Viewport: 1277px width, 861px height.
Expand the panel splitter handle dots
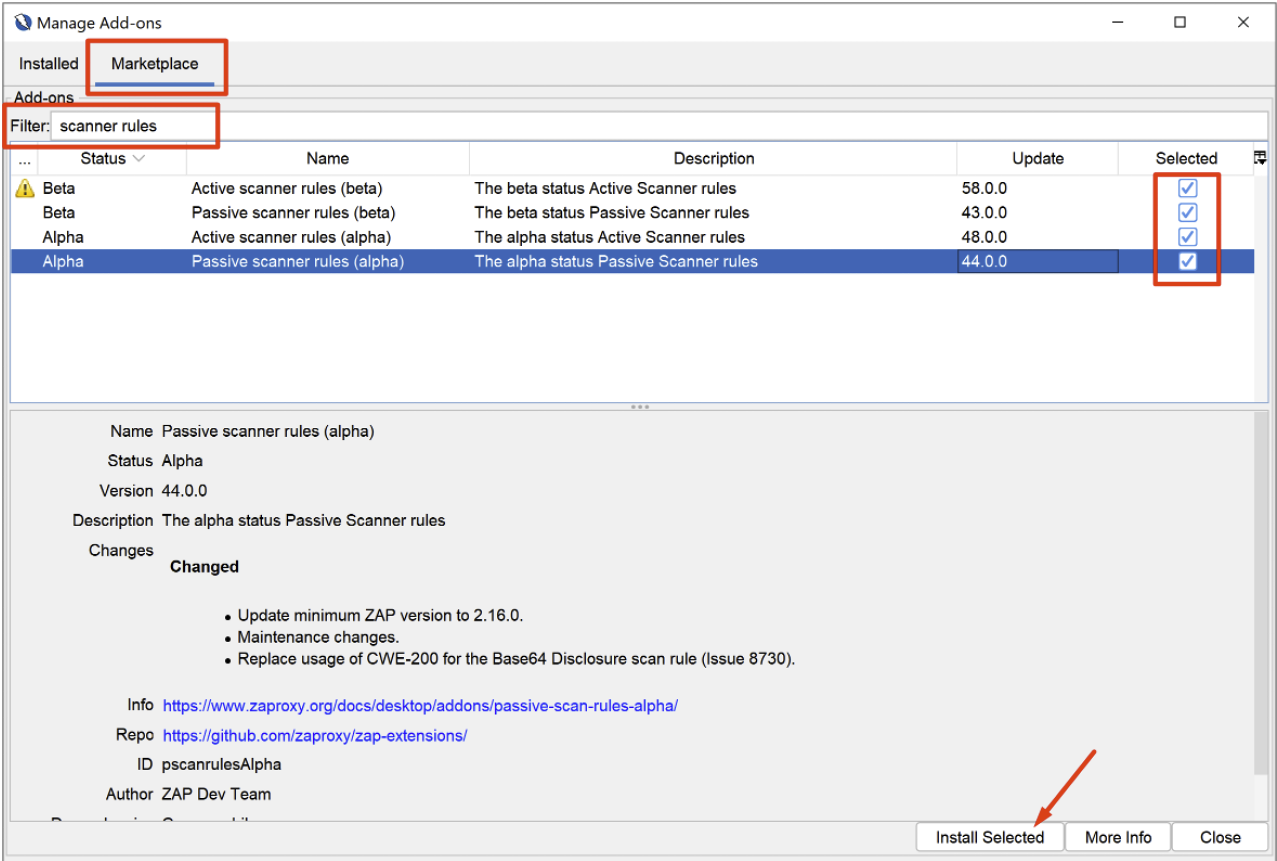point(639,406)
